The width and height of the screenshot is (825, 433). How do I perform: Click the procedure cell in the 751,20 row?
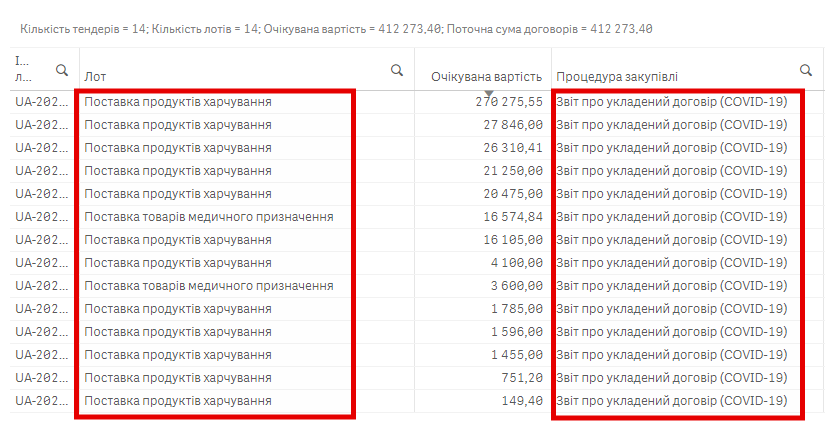pyautogui.click(x=672, y=378)
